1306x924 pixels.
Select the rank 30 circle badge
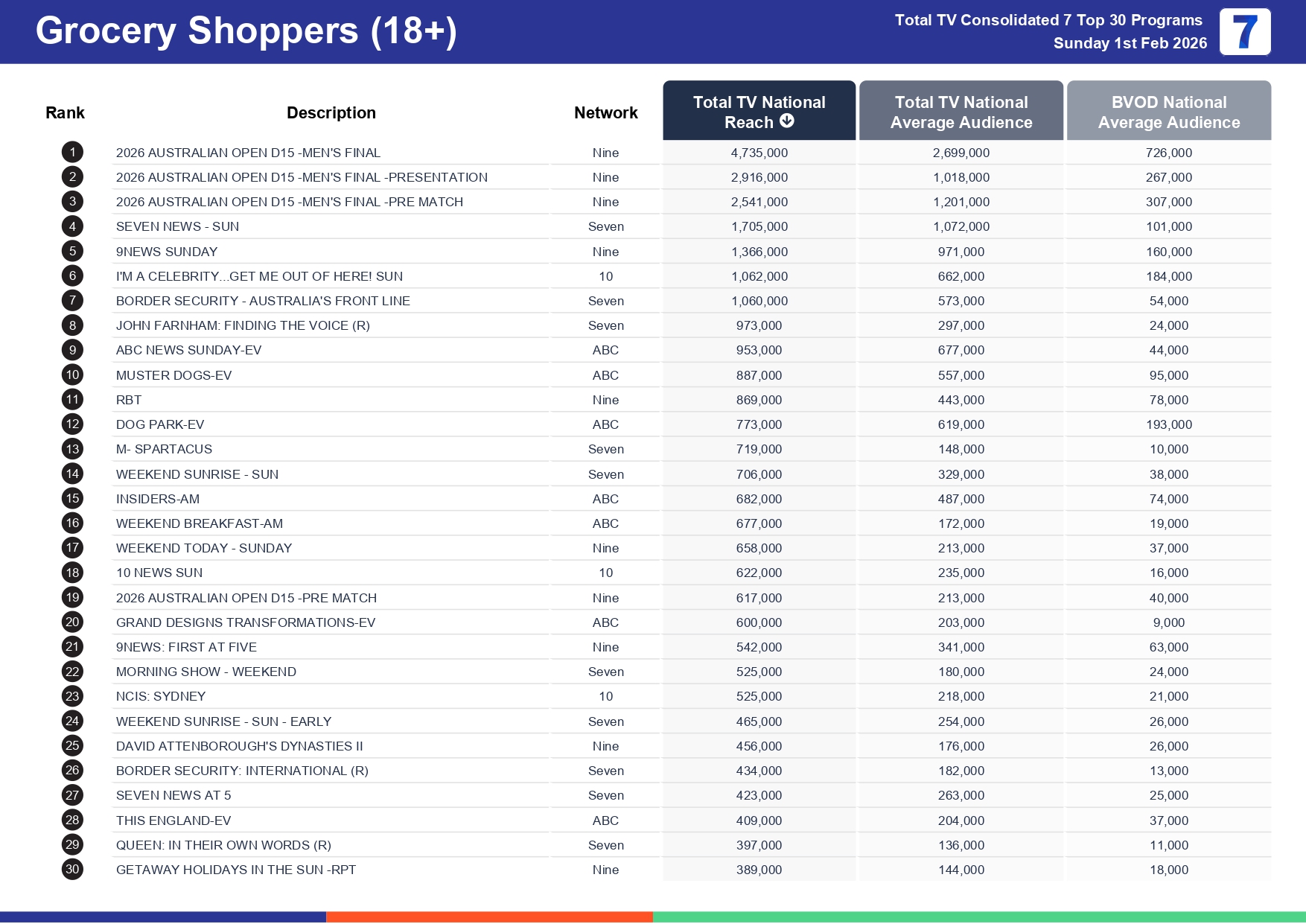72,870
